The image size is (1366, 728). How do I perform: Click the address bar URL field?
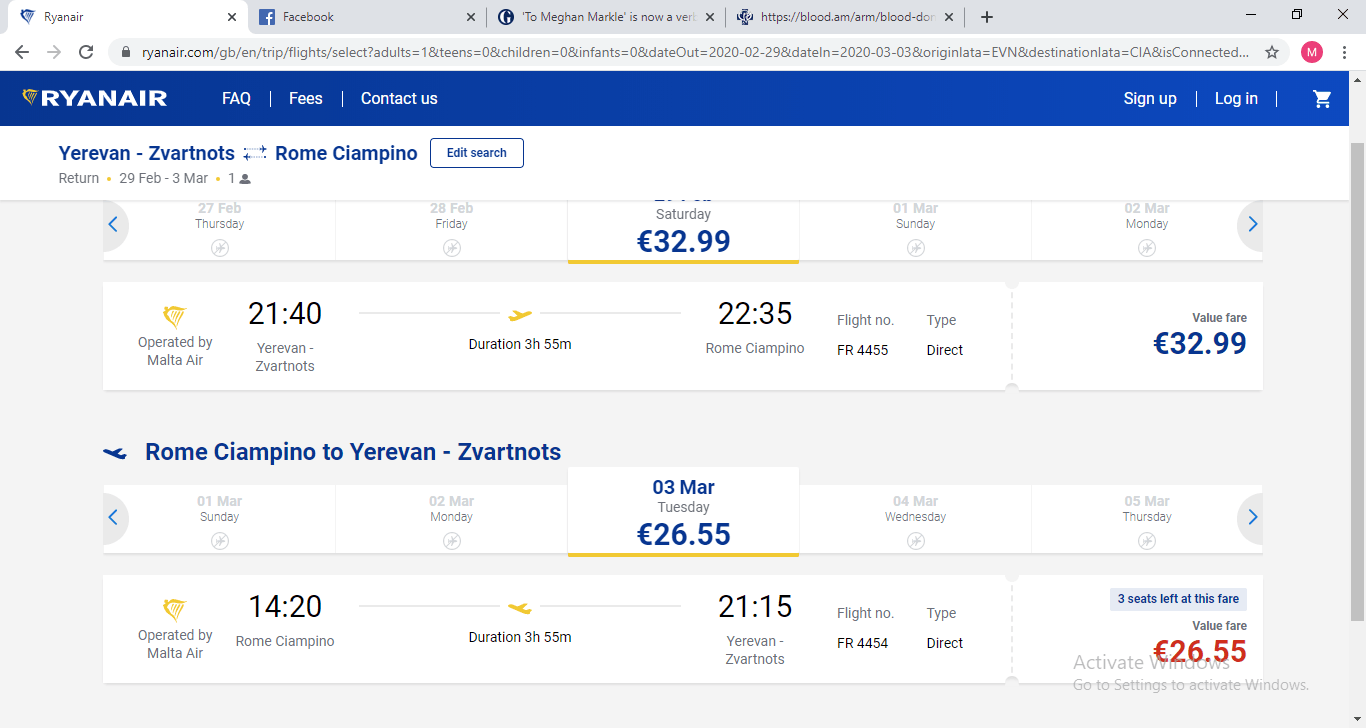click(x=690, y=52)
